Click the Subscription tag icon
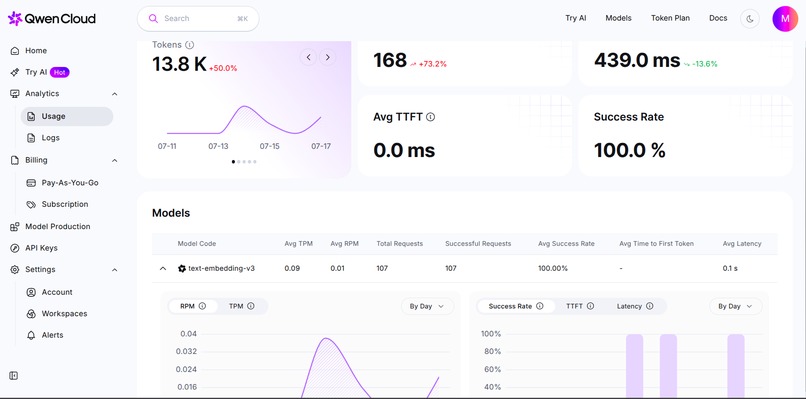Image resolution: width=806 pixels, height=399 pixels. coord(31,204)
